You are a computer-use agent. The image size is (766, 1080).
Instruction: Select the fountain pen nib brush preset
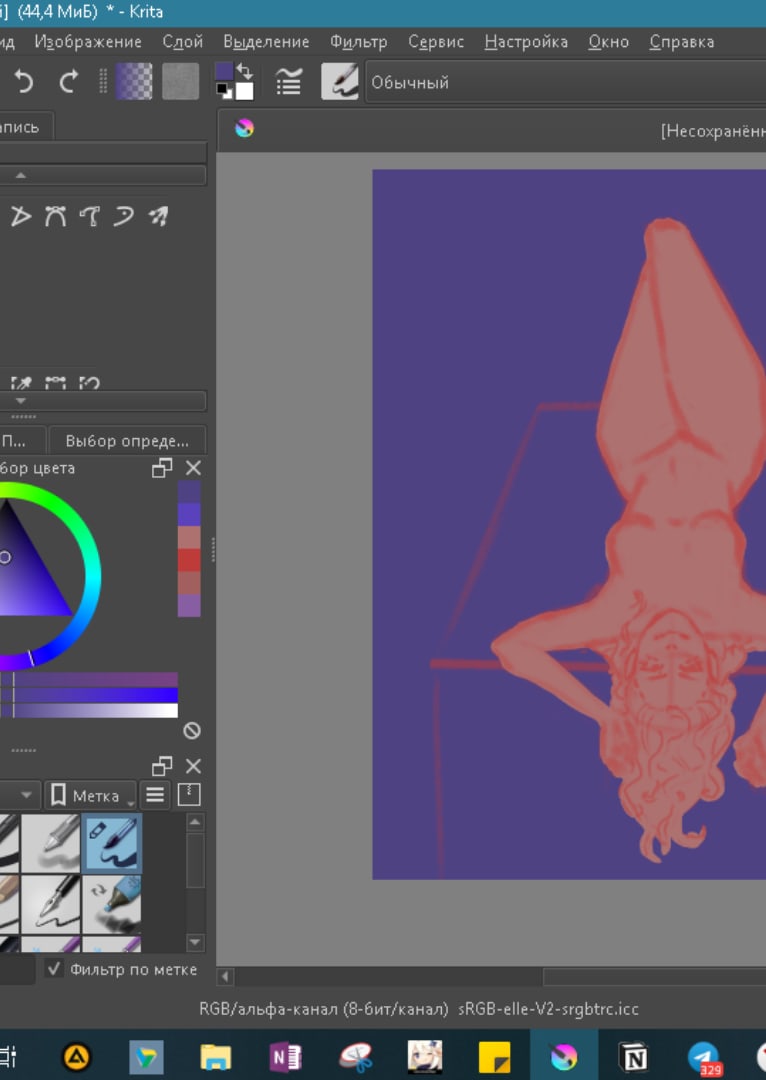(x=50, y=904)
